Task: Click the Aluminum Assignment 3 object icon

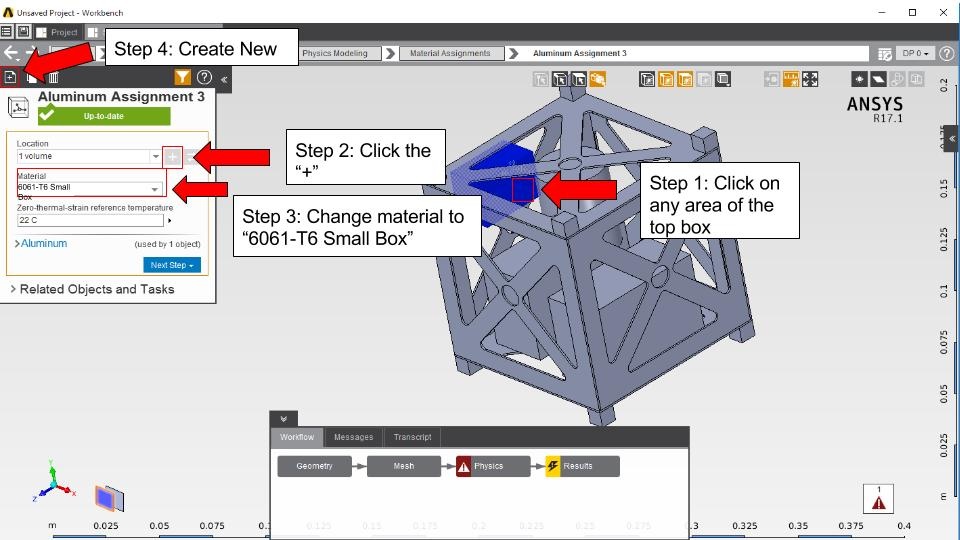Action: pyautogui.click(x=18, y=107)
